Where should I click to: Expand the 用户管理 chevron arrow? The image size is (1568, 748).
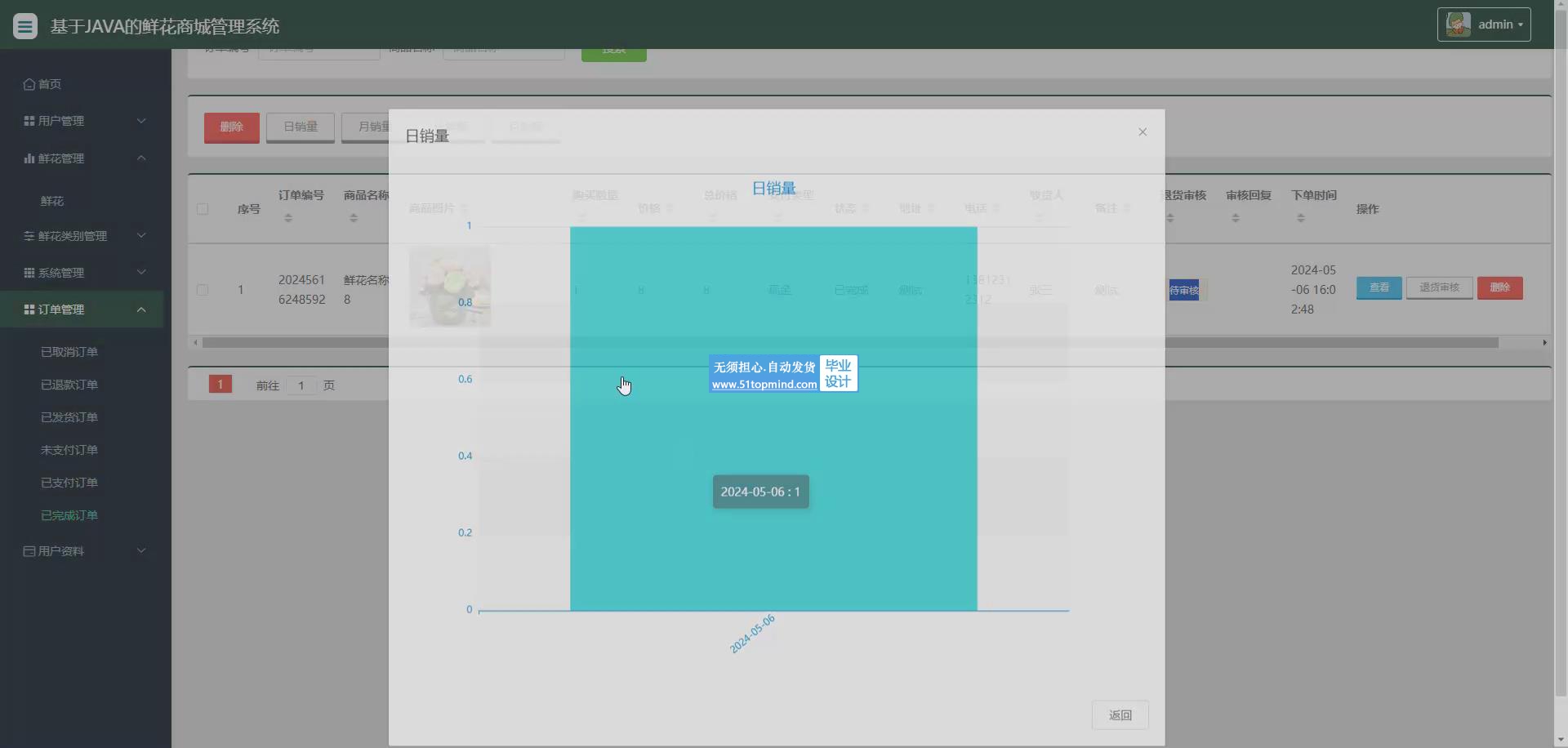point(141,121)
